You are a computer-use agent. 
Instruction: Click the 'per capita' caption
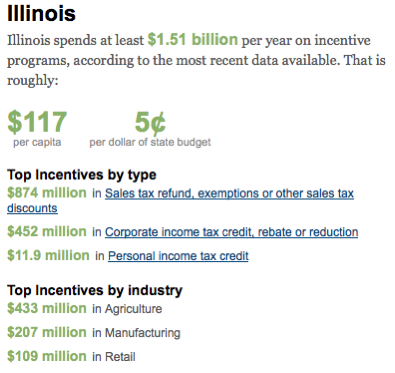37,142
